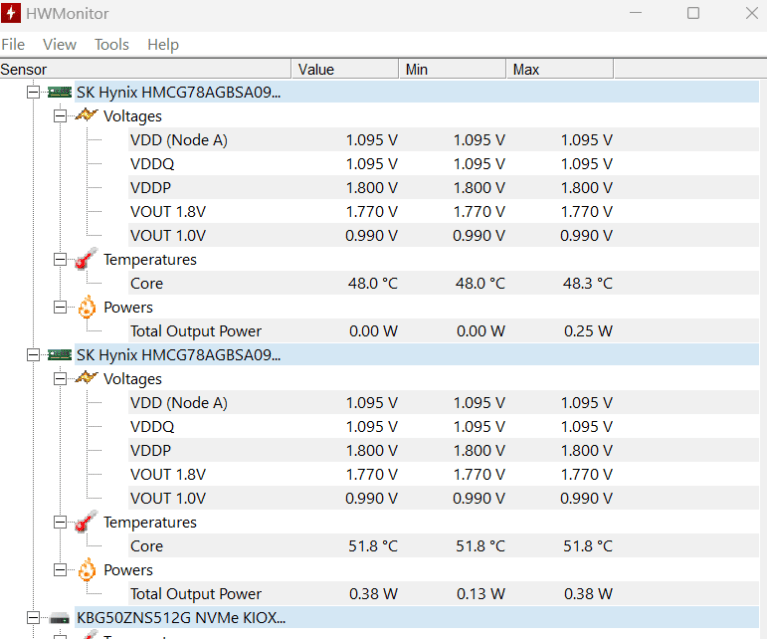Image resolution: width=767 pixels, height=639 pixels.
Task: Collapse Temperatures under the first SK Hynix
Action: click(60, 259)
